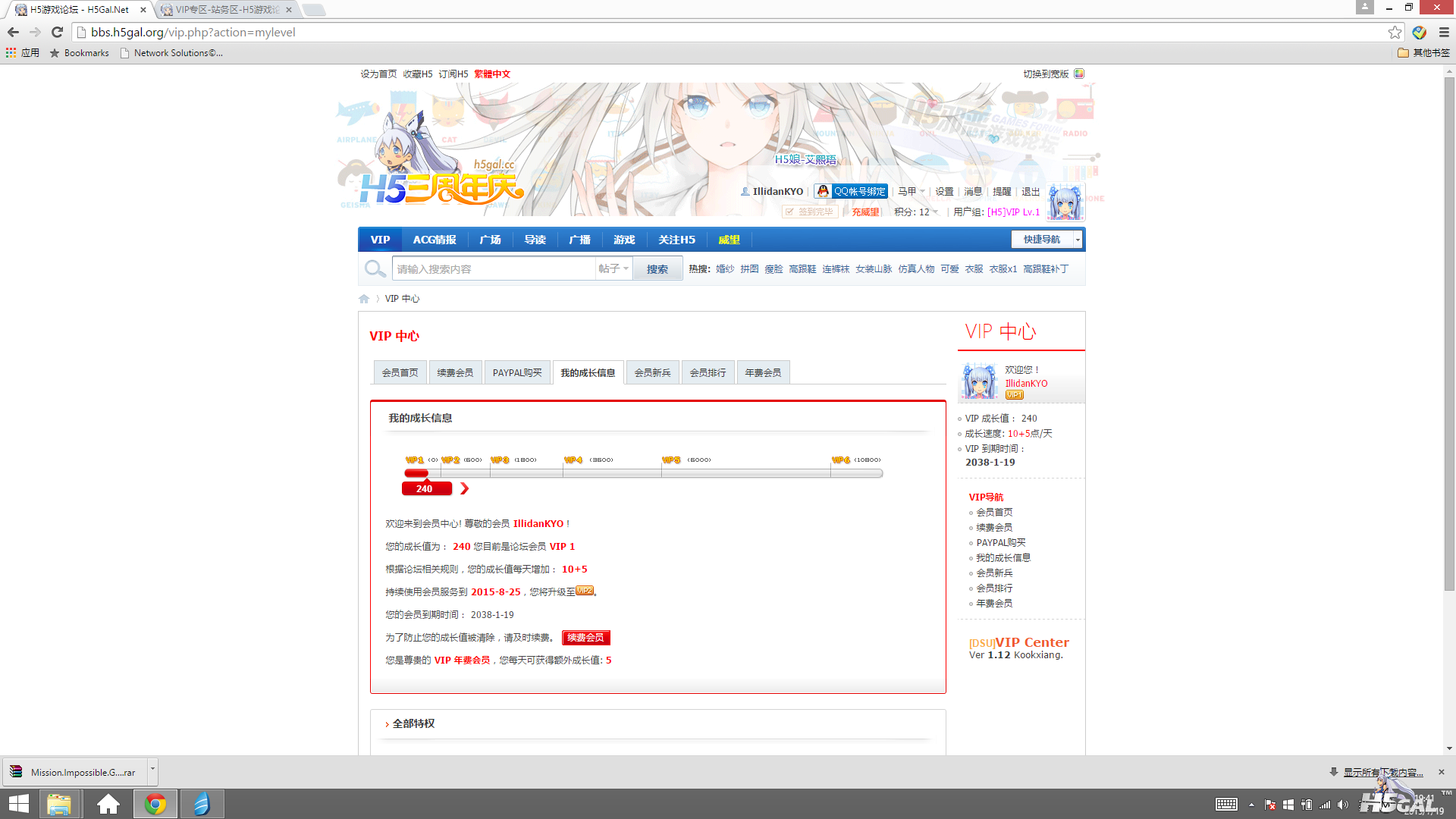The height and width of the screenshot is (819, 1456).
Task: Close the H5游戏论坛 browser tab
Action: tap(143, 10)
